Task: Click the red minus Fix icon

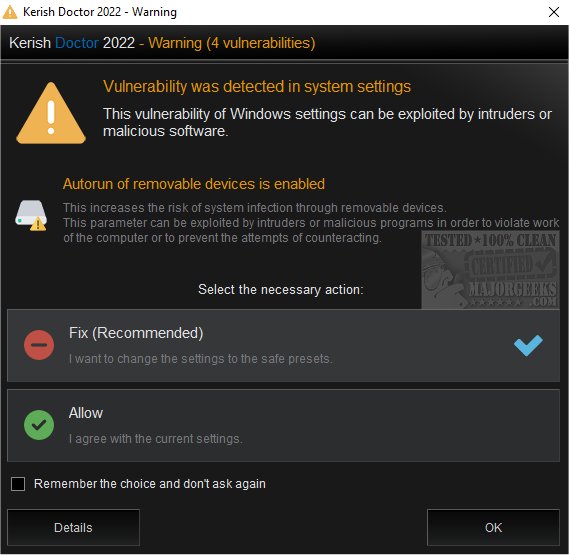Action: click(x=39, y=345)
